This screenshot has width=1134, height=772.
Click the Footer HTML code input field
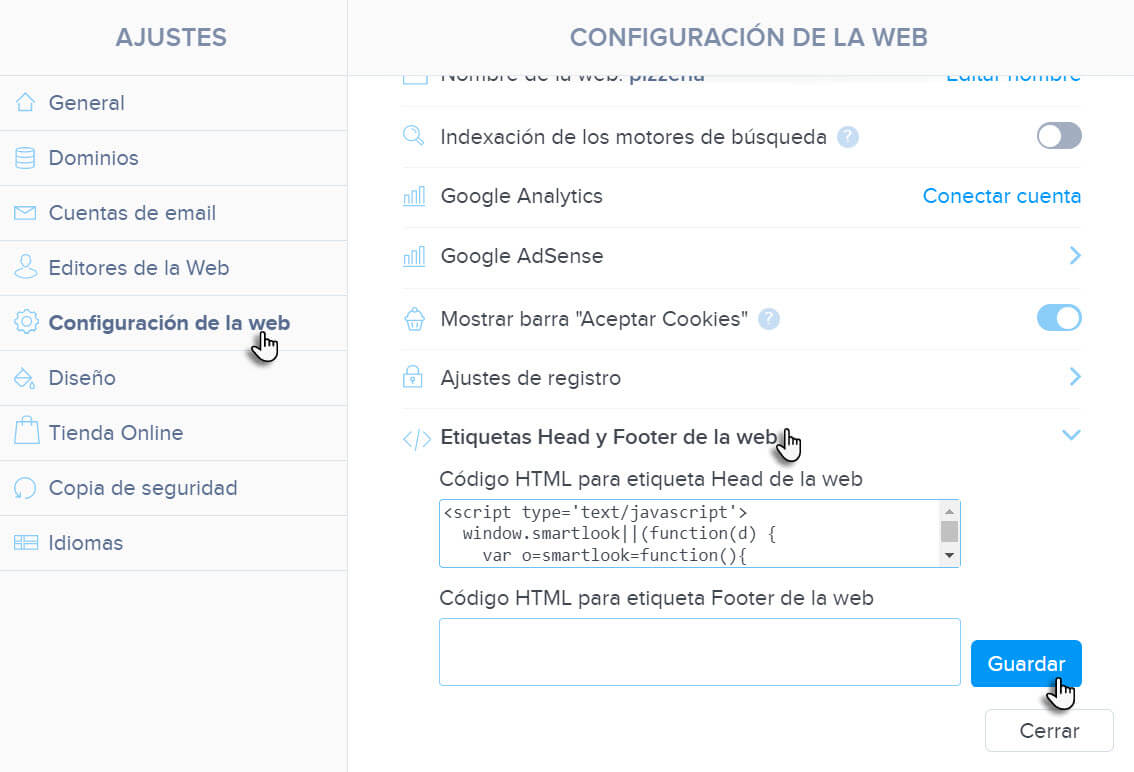point(699,652)
